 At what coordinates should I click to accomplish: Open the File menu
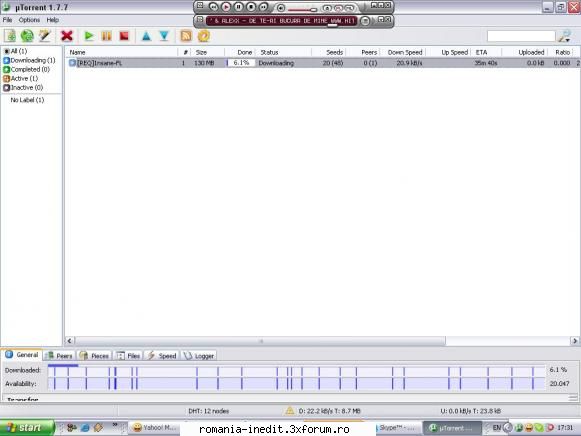pyautogui.click(x=7, y=20)
